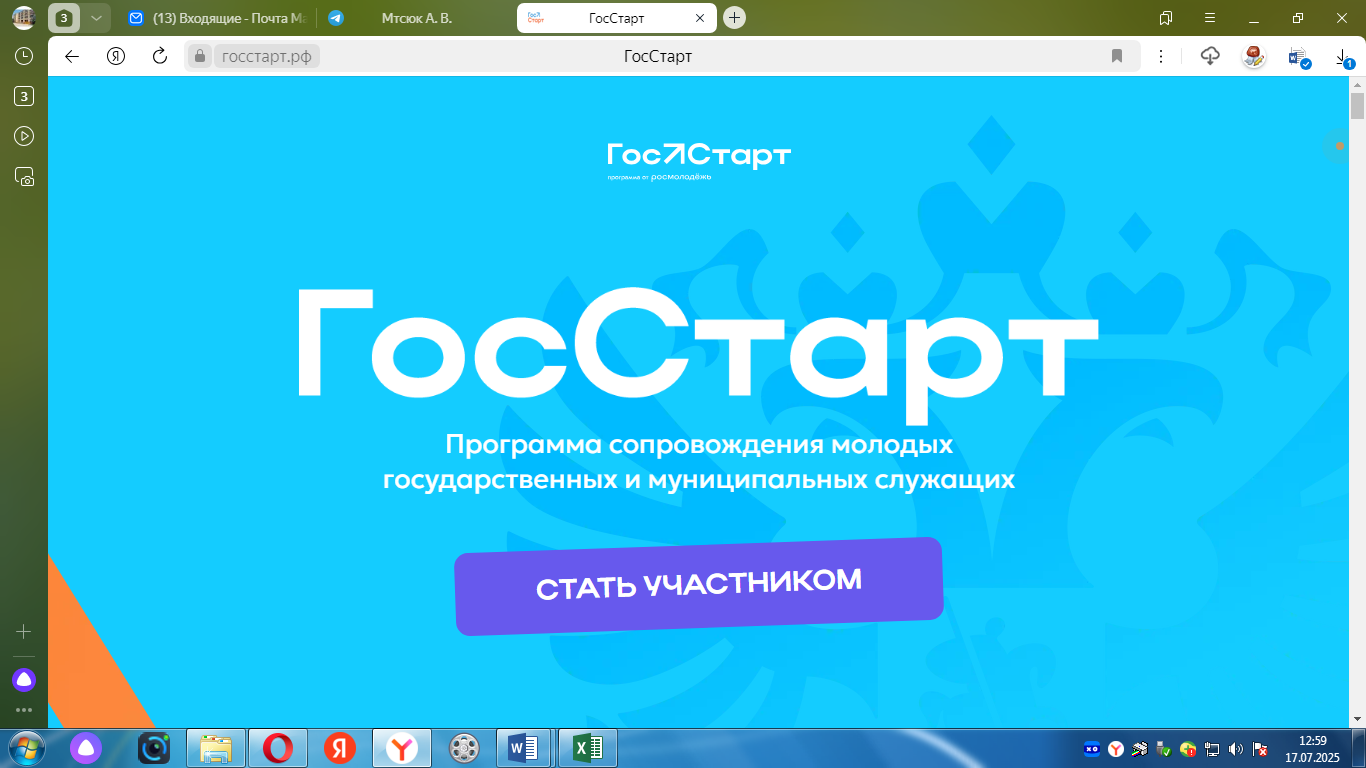The height and width of the screenshot is (768, 1366).
Task: Close the ГосСтарт tab
Action: (700, 18)
